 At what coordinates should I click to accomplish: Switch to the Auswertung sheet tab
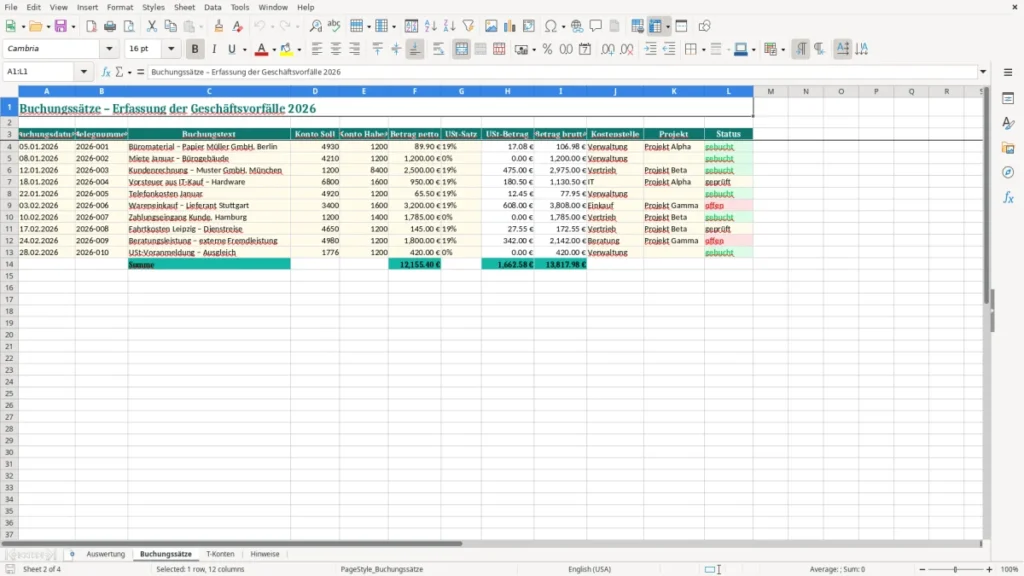pos(105,554)
